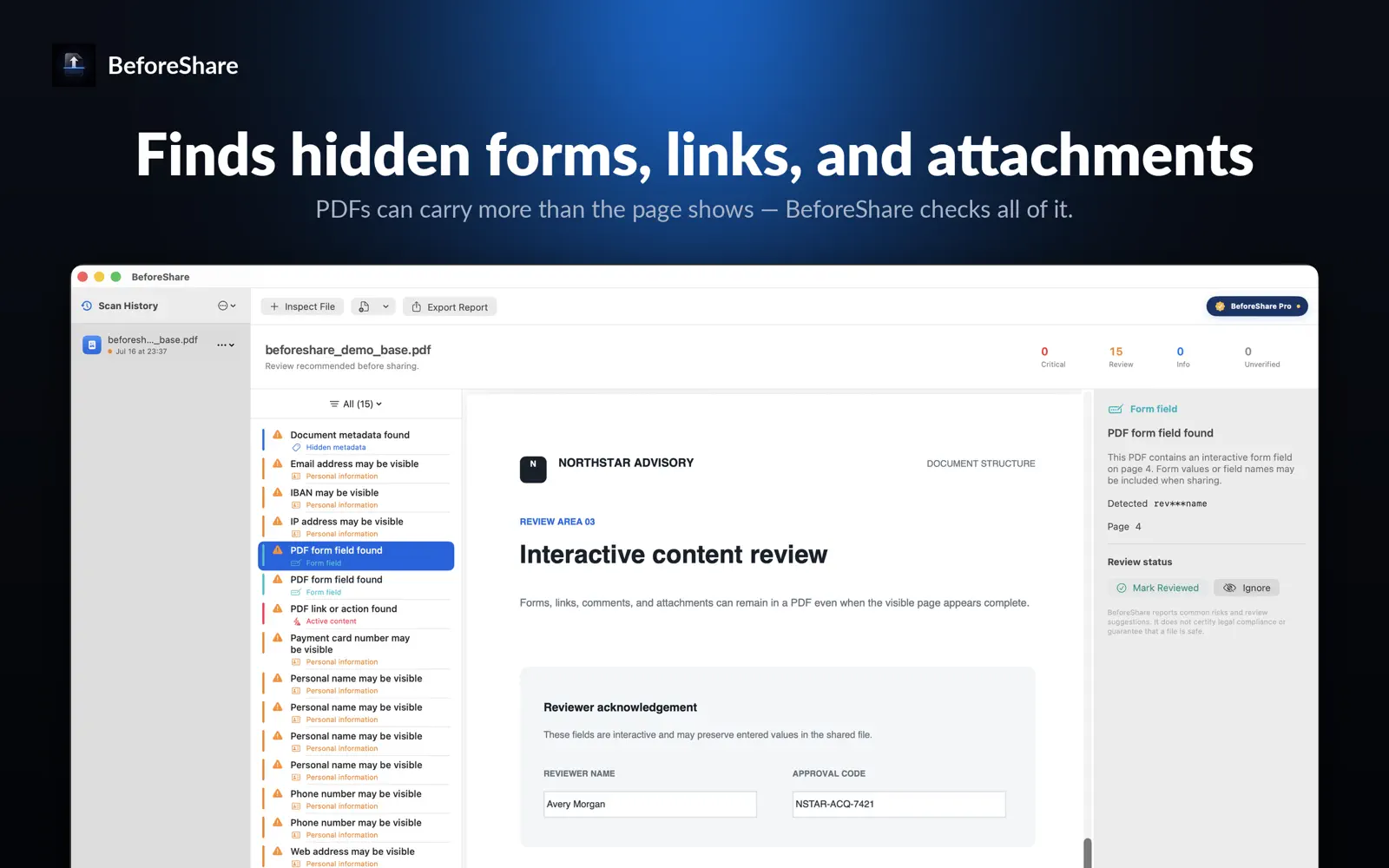Click the BeforeShare Pro badge
Screen dimensions: 1389x868
pos(1257,306)
